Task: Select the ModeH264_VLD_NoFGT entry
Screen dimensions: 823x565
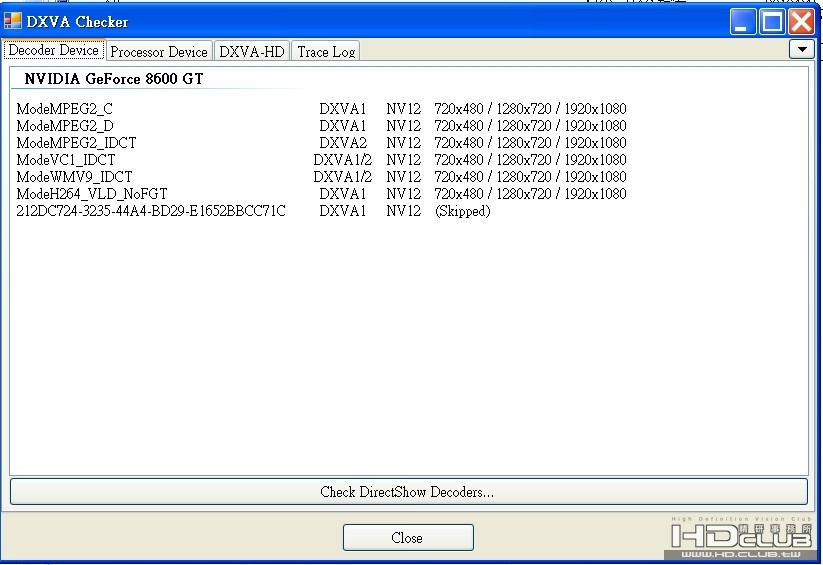Action: (92, 194)
